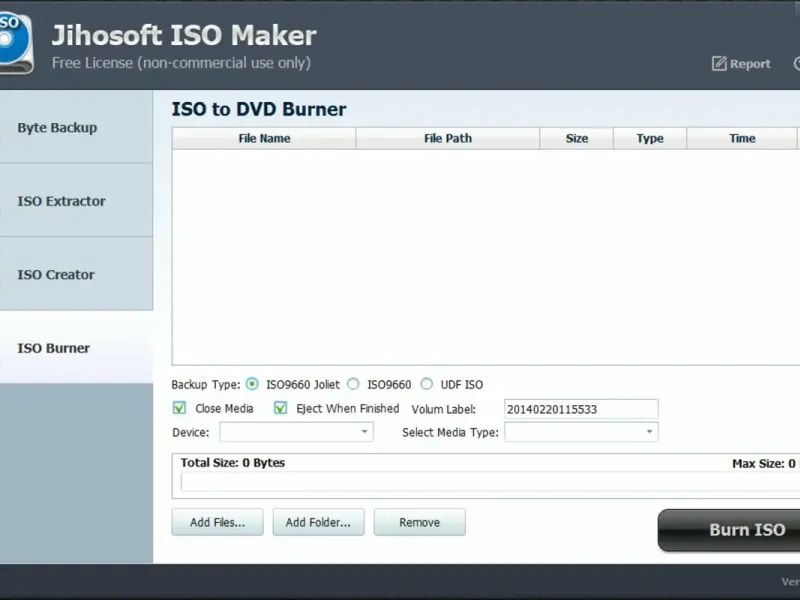Click the Jihosoft ISO Maker disc logo

pos(15,43)
